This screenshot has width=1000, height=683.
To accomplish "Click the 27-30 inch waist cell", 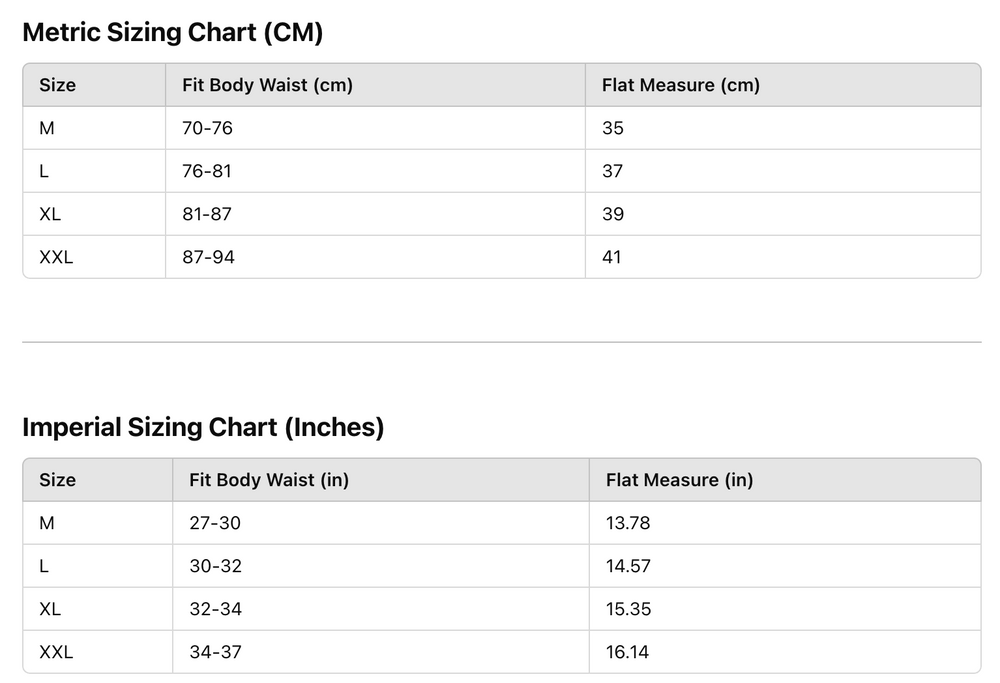I will (x=215, y=523).
